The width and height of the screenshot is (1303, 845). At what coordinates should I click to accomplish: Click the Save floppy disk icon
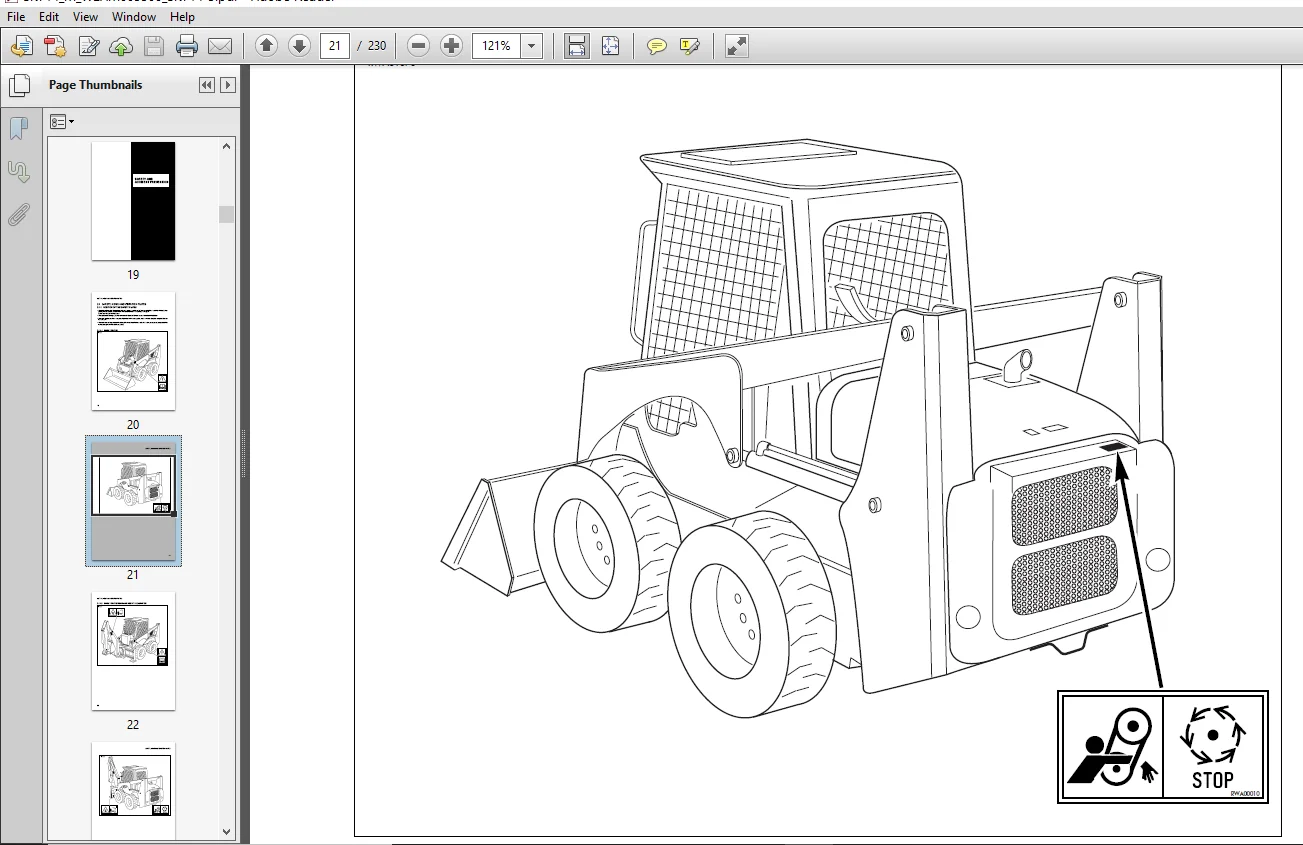click(x=154, y=46)
